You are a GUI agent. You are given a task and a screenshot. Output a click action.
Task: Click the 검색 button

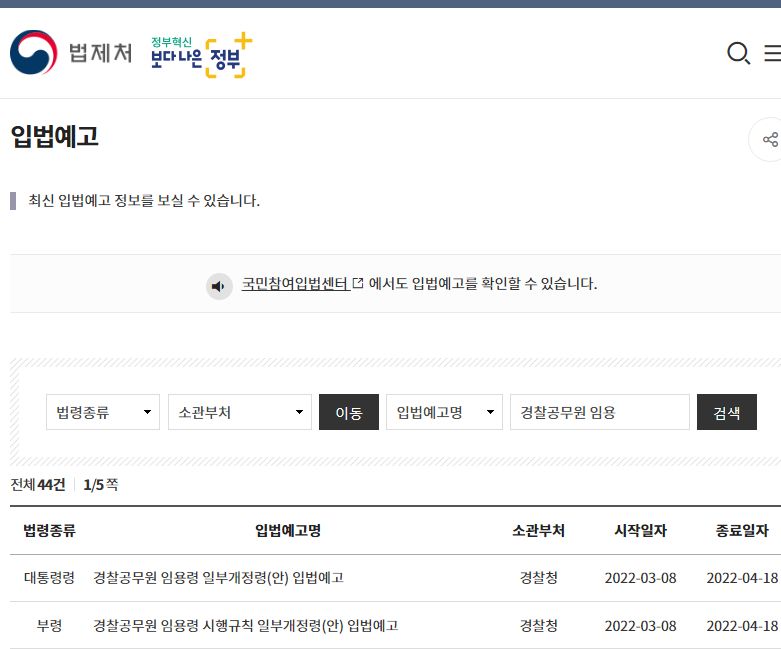pos(727,412)
